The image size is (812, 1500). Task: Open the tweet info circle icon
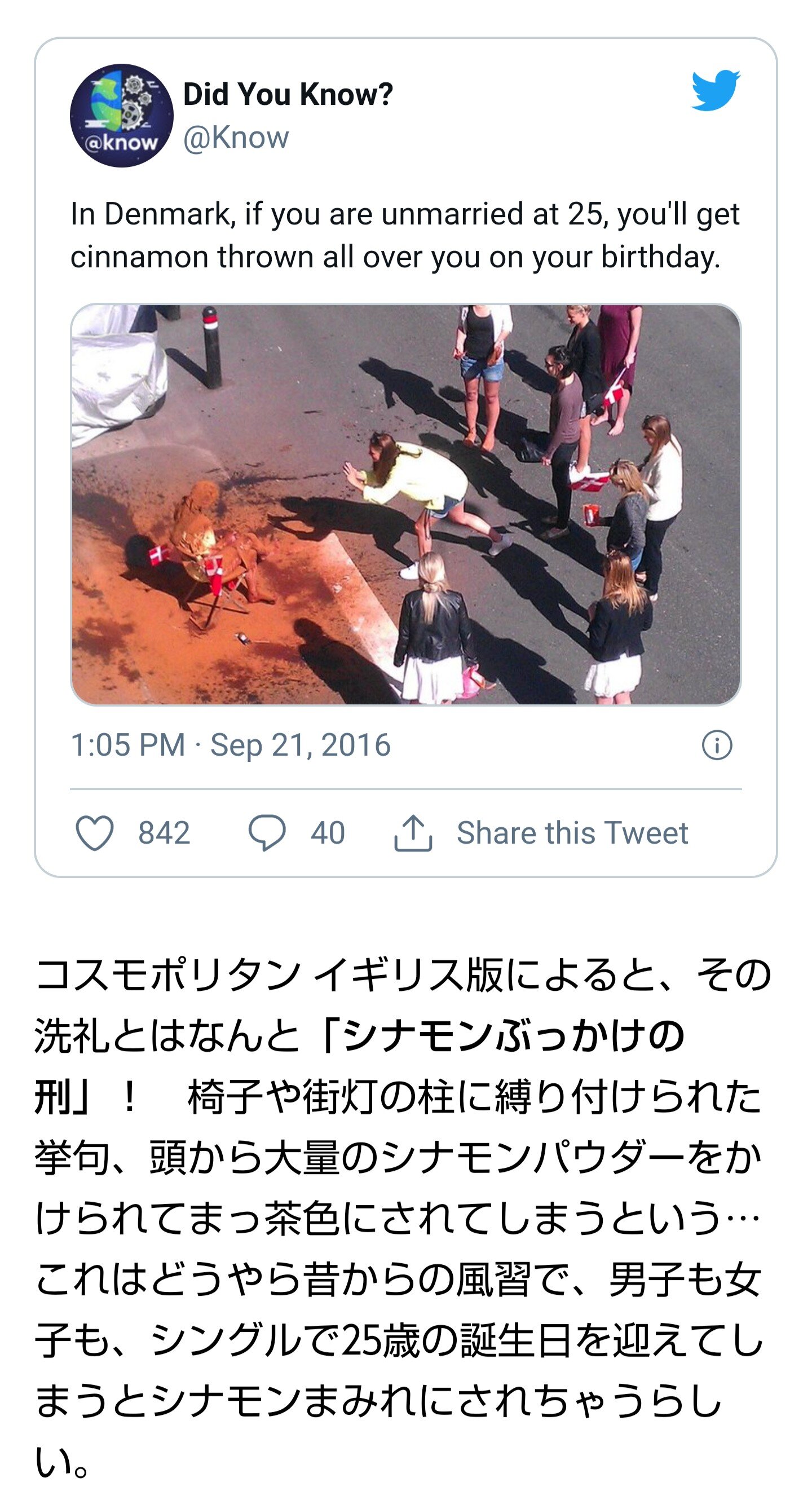point(717,745)
